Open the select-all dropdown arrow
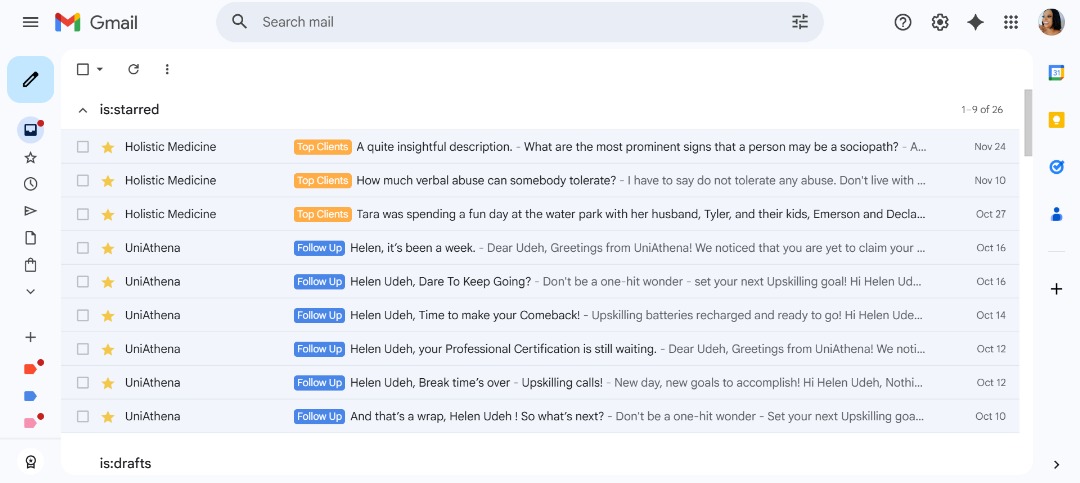 click(100, 69)
